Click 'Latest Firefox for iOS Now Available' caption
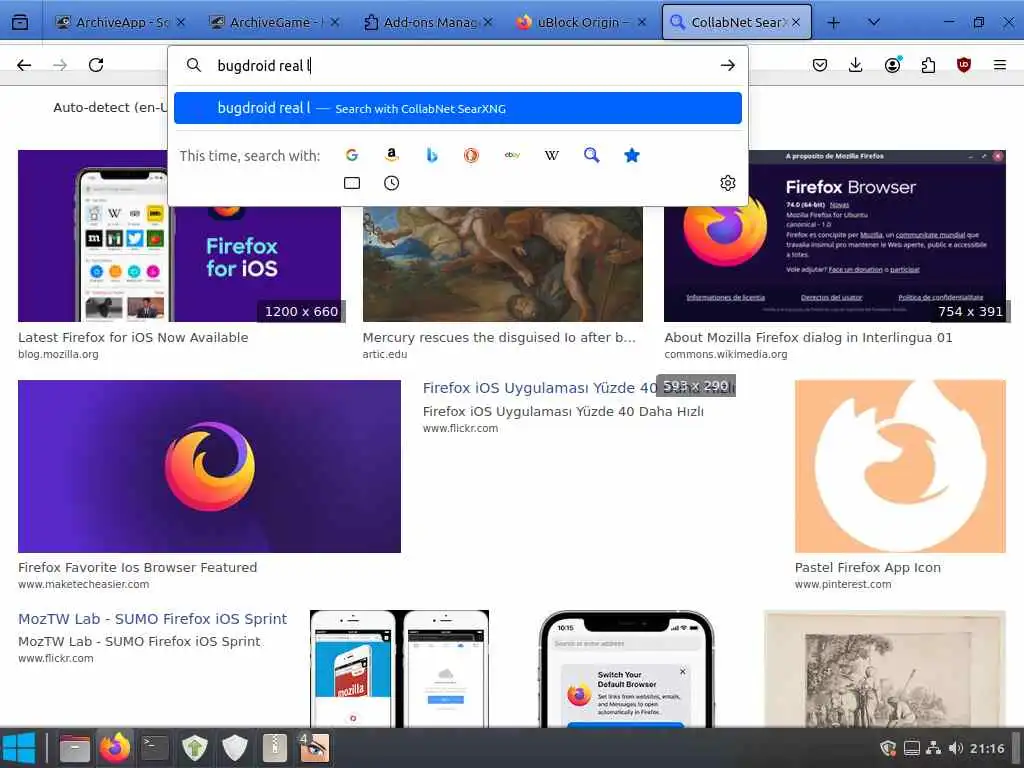 133,338
